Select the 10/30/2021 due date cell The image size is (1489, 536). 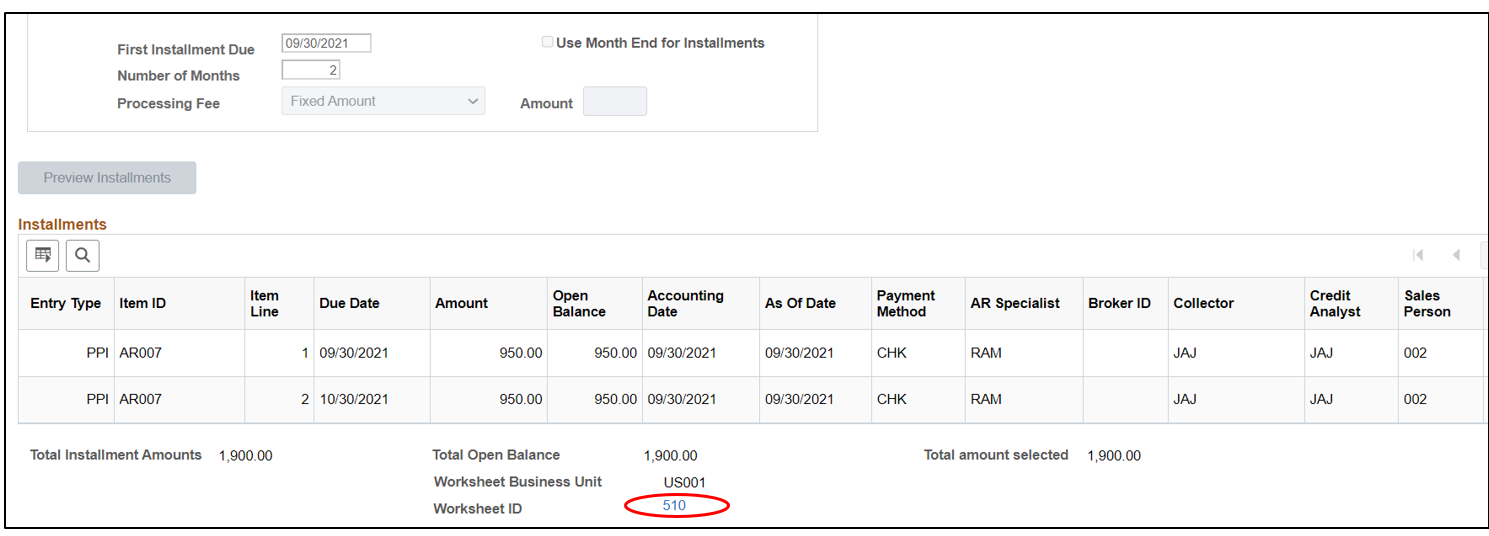(353, 399)
